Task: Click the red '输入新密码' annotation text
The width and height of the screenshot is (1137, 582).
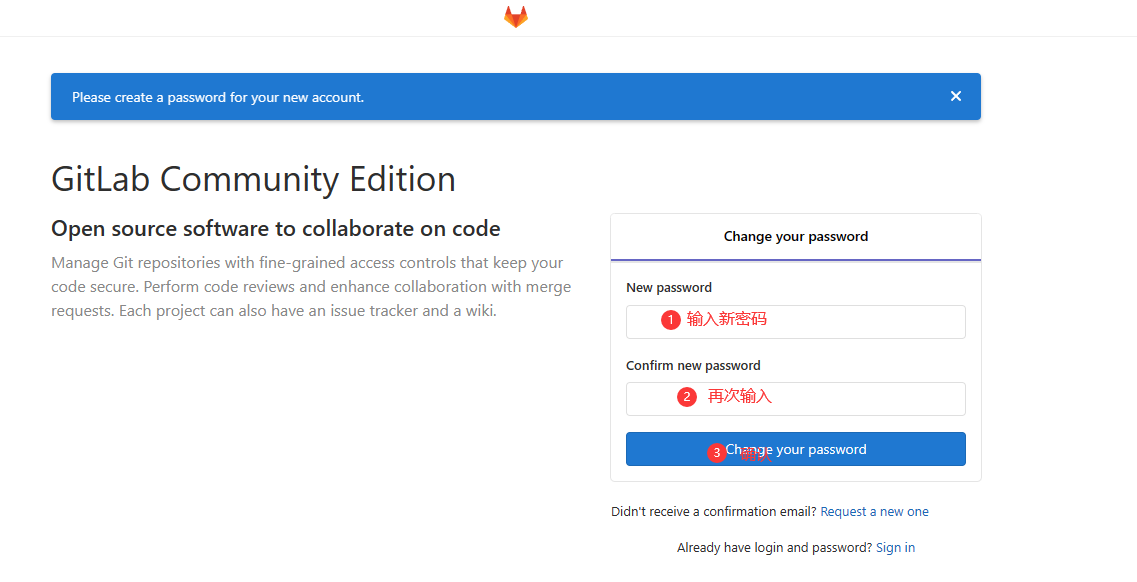Action: coord(727,319)
